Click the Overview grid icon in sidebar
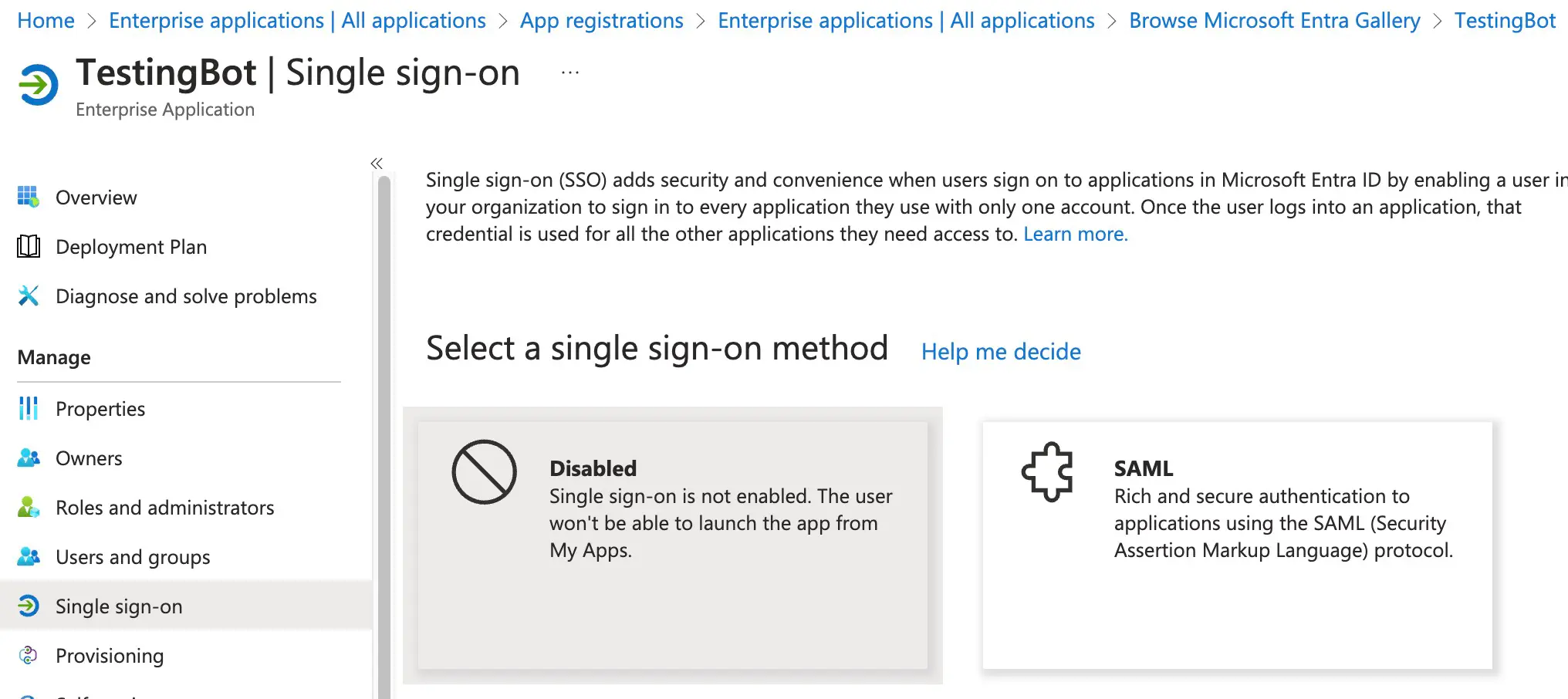The image size is (1568, 699). coord(29,198)
